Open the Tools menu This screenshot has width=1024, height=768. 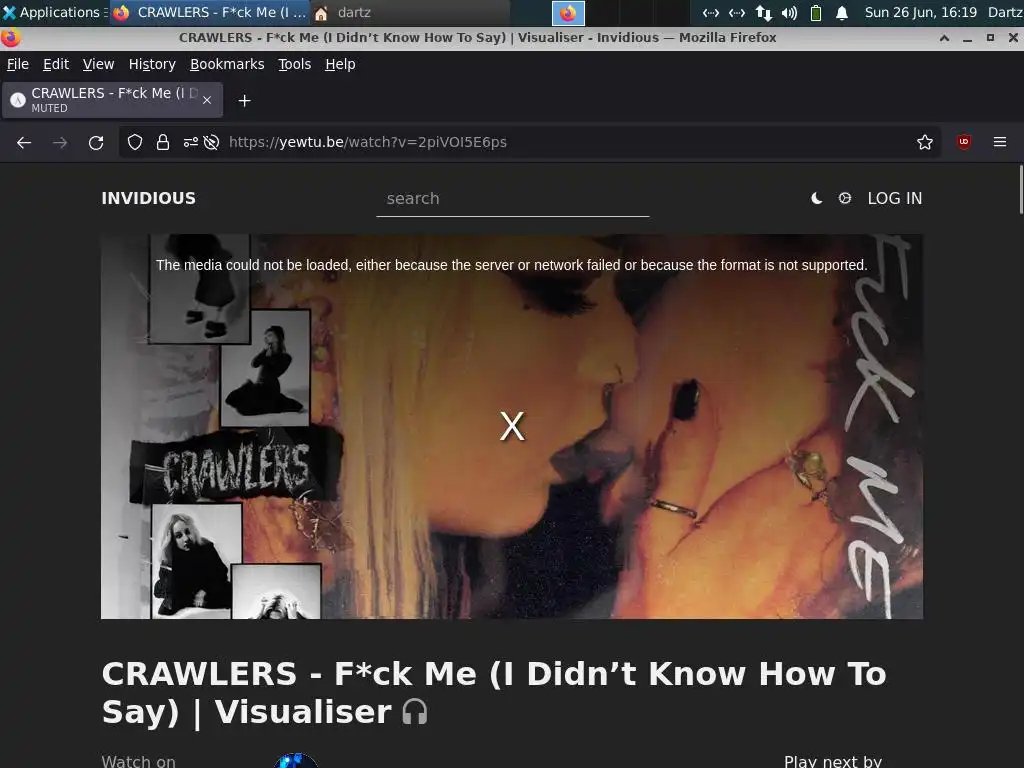click(x=295, y=64)
